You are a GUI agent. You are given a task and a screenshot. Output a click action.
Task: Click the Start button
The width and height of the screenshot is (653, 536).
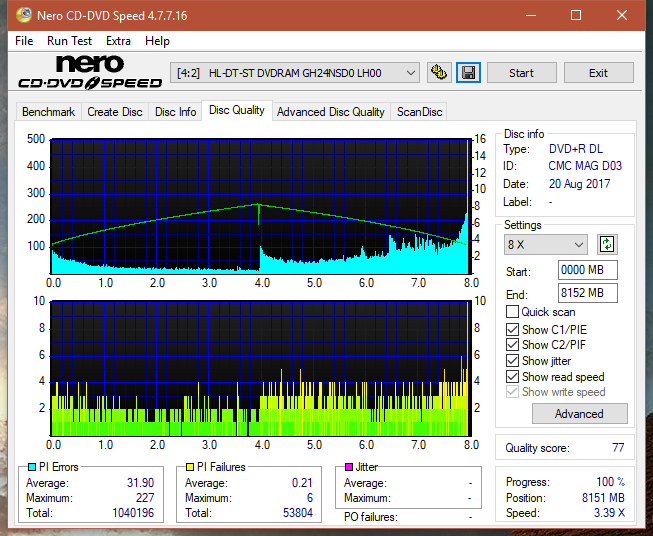521,73
